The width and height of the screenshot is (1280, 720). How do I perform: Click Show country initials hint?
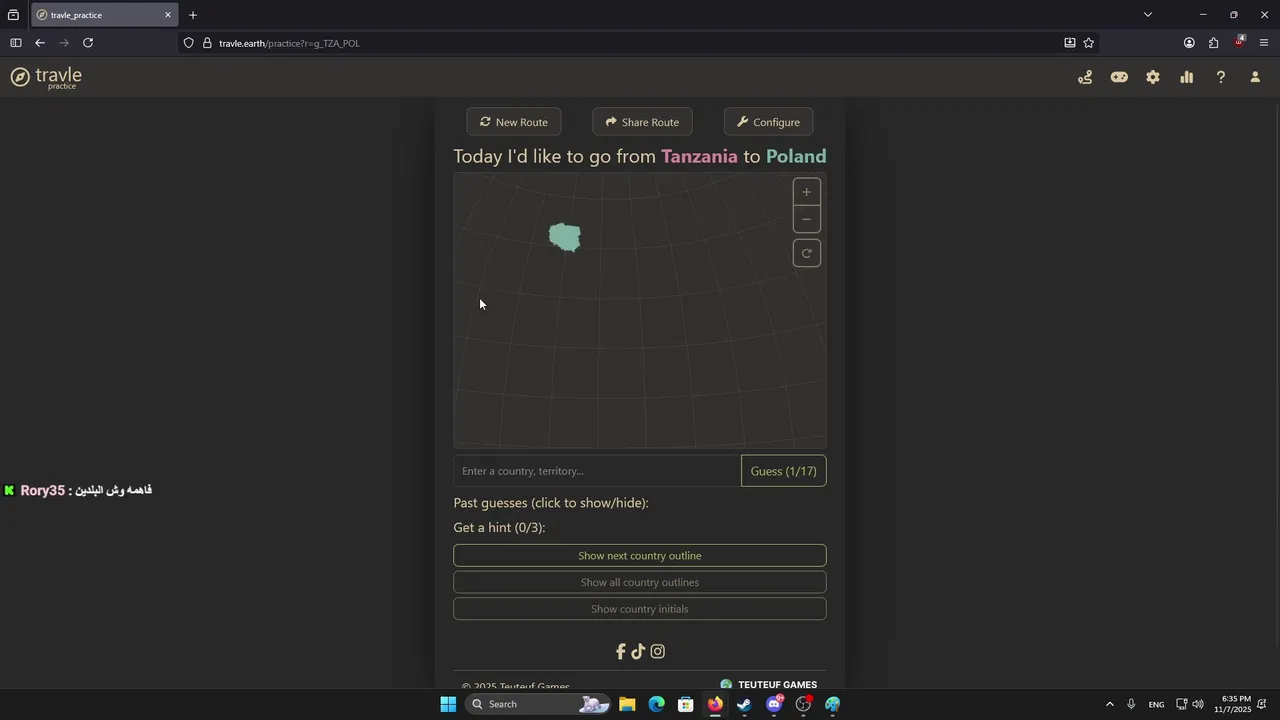[x=640, y=609]
